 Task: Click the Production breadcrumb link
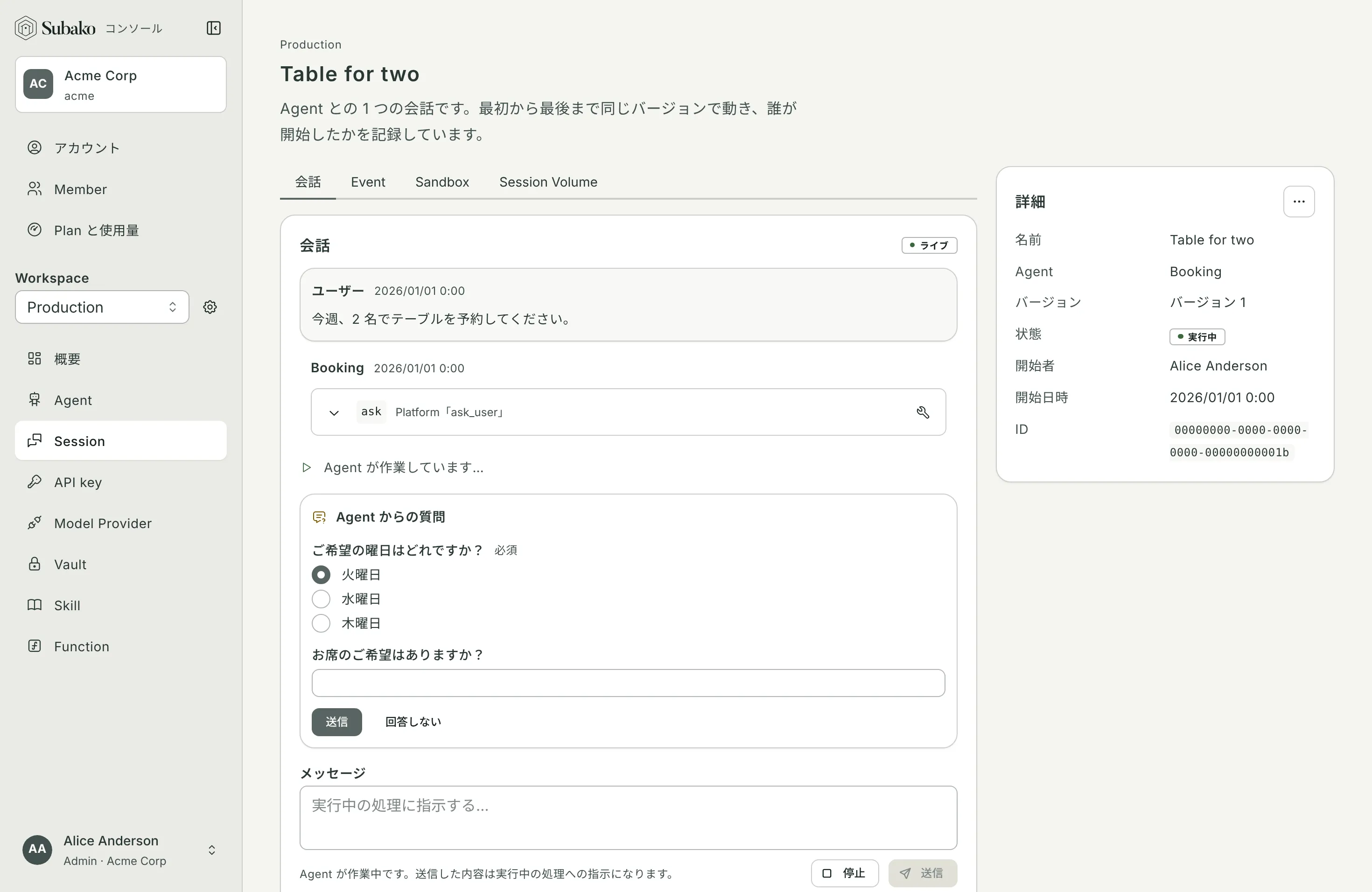[x=311, y=44]
